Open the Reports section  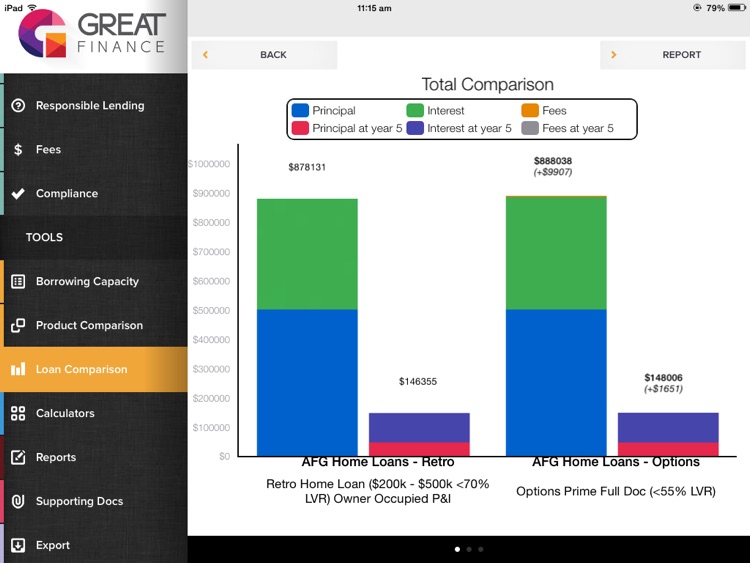[x=94, y=457]
